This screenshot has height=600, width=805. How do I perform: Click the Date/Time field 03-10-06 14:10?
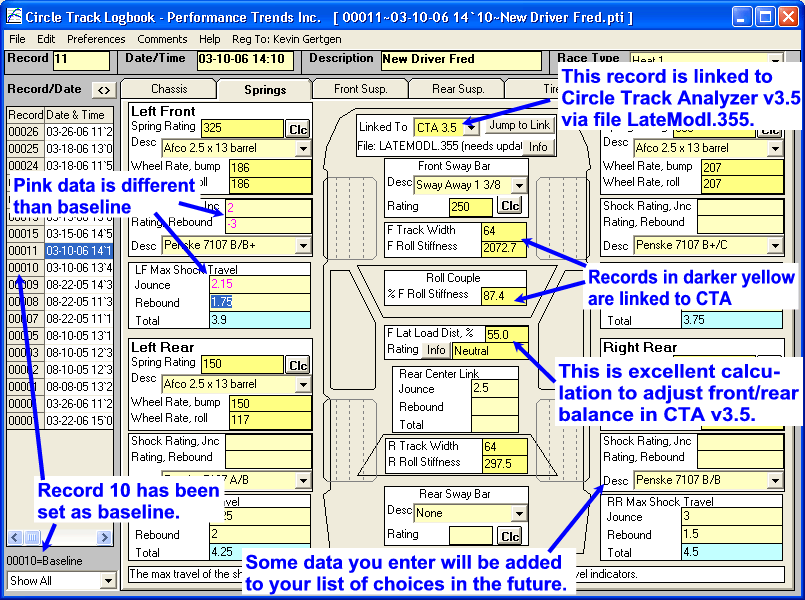click(x=245, y=60)
